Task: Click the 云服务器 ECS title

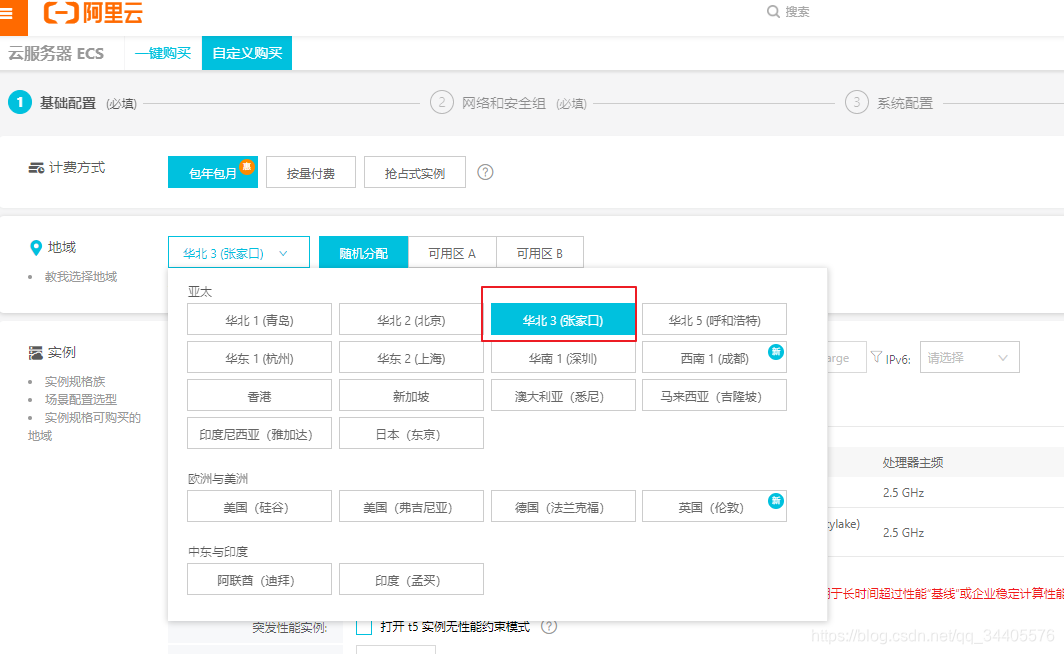Action: tap(56, 53)
